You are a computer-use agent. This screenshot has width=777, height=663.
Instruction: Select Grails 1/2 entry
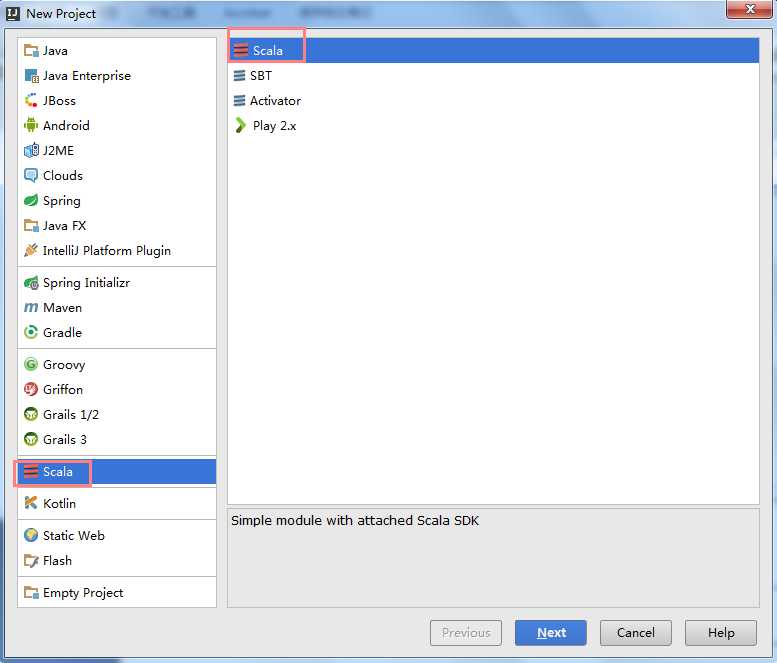[x=117, y=414]
